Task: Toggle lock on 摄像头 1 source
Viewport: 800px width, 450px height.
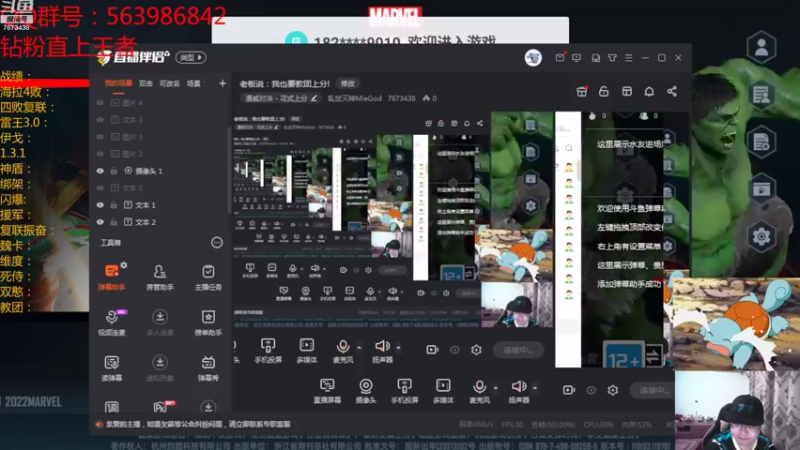Action: click(x=114, y=171)
